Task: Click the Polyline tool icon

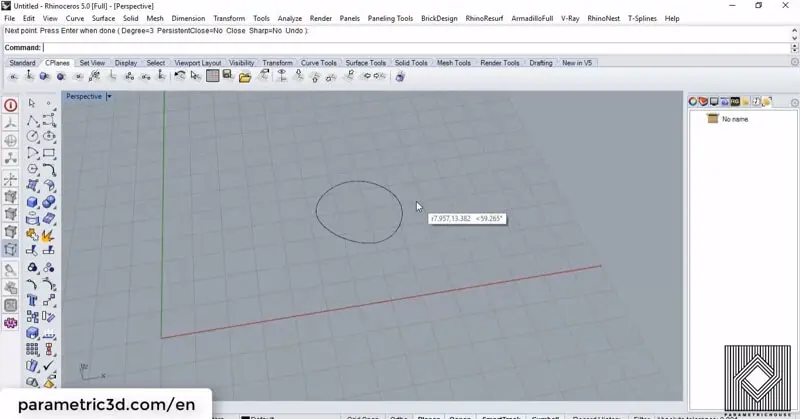Action: 32,120
